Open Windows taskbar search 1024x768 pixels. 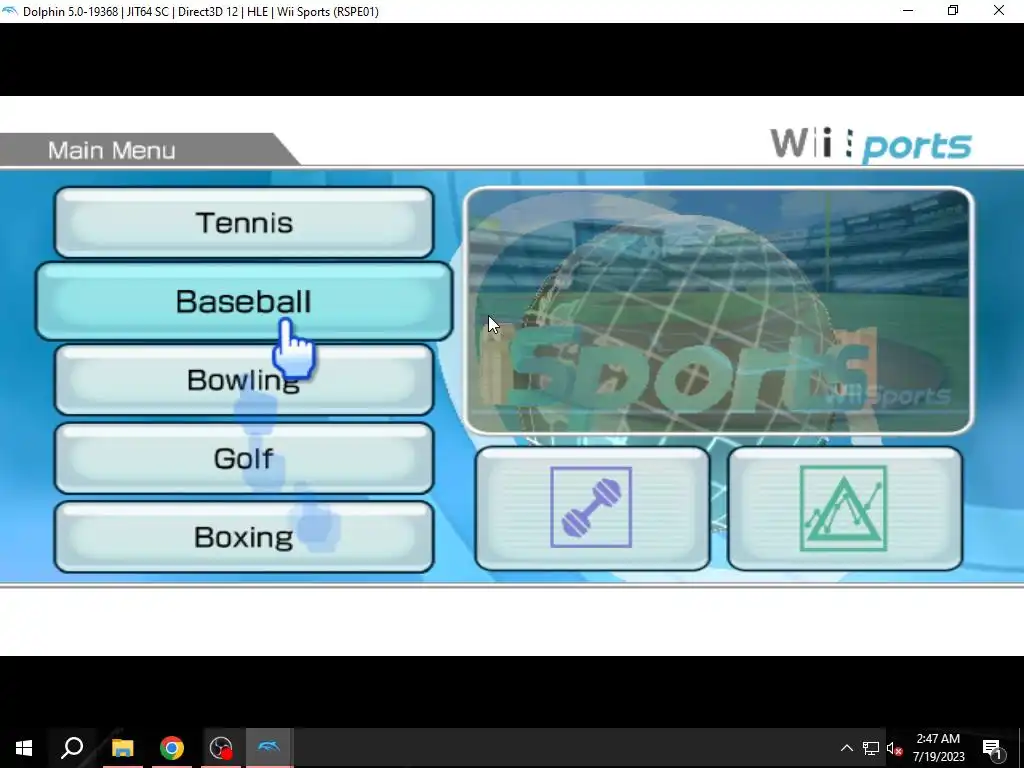72,748
